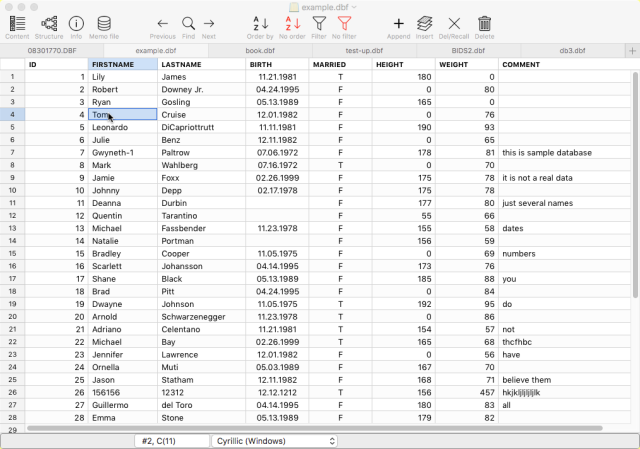This screenshot has height=449, width=640.
Task: Click the Delete trash button
Action: (484, 23)
